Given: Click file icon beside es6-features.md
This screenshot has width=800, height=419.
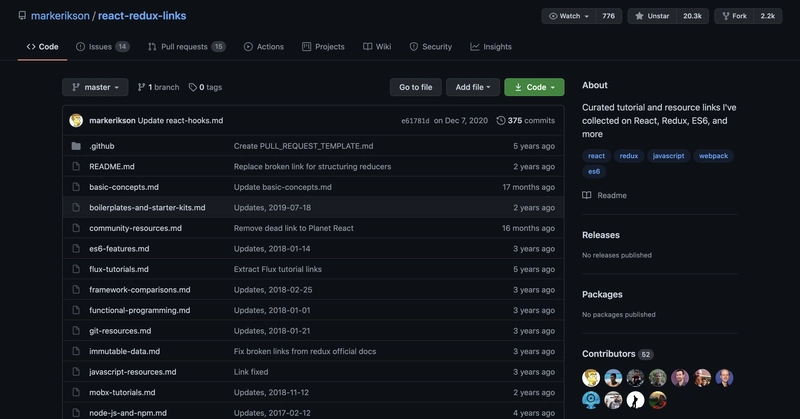Looking at the screenshot, I should [76, 249].
